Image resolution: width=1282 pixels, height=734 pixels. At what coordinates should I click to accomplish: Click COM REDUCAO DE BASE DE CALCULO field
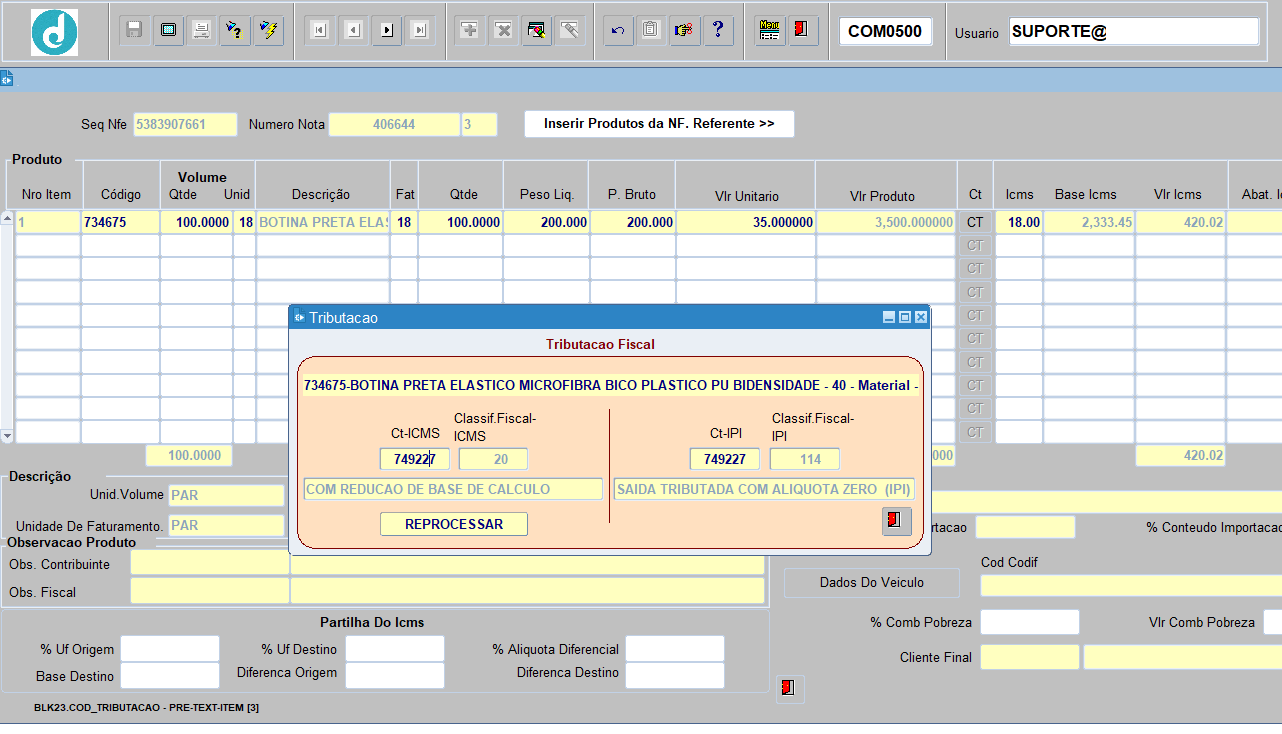(x=454, y=489)
